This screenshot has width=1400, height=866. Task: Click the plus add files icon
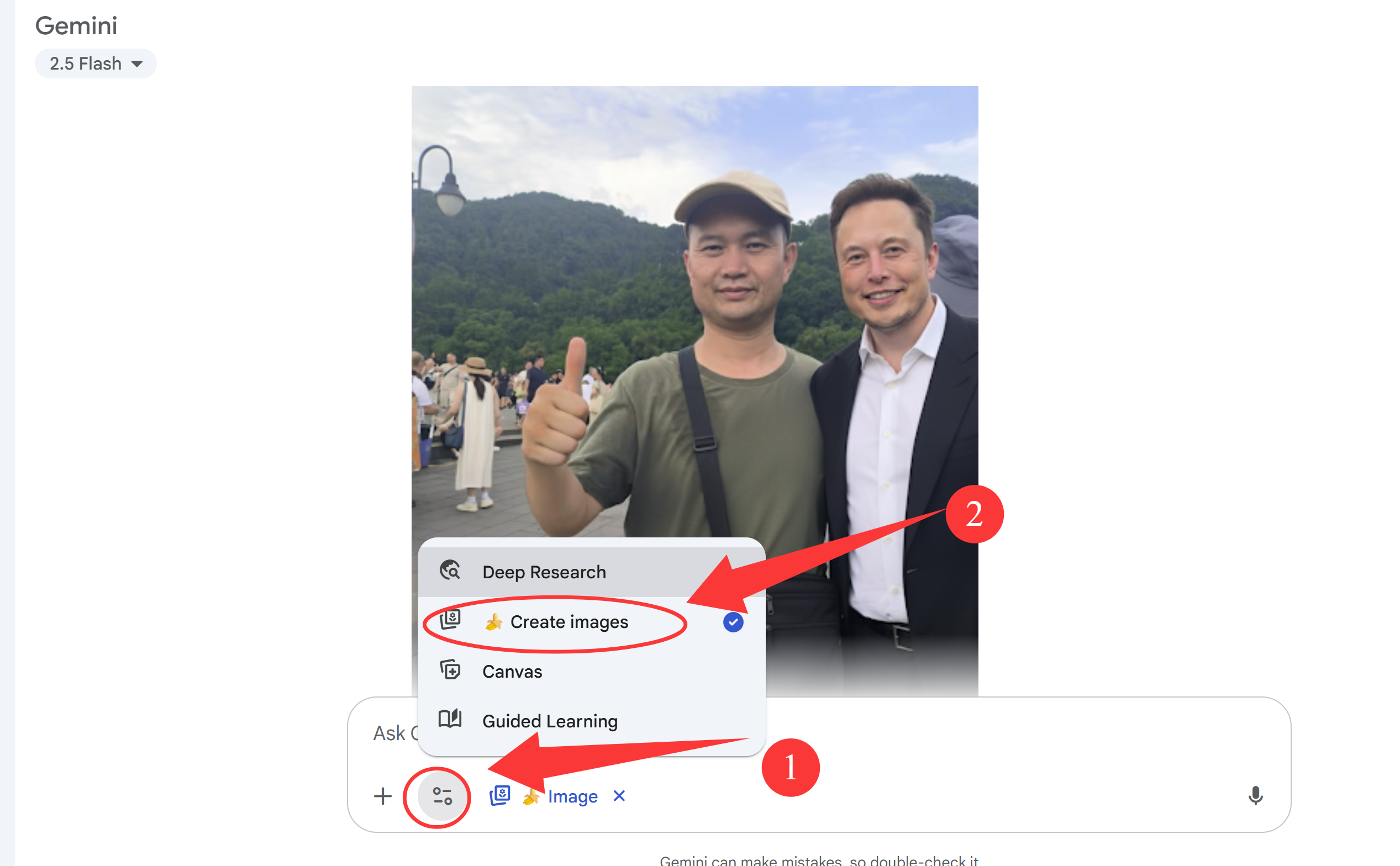pyautogui.click(x=382, y=796)
